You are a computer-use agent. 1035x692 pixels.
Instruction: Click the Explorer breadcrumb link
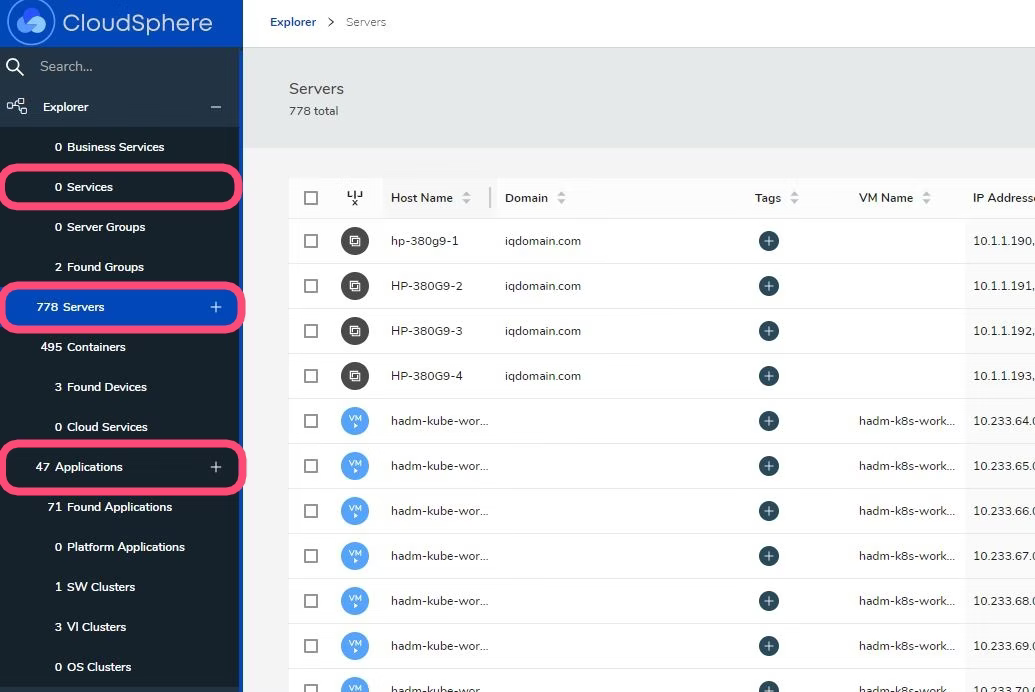click(292, 21)
